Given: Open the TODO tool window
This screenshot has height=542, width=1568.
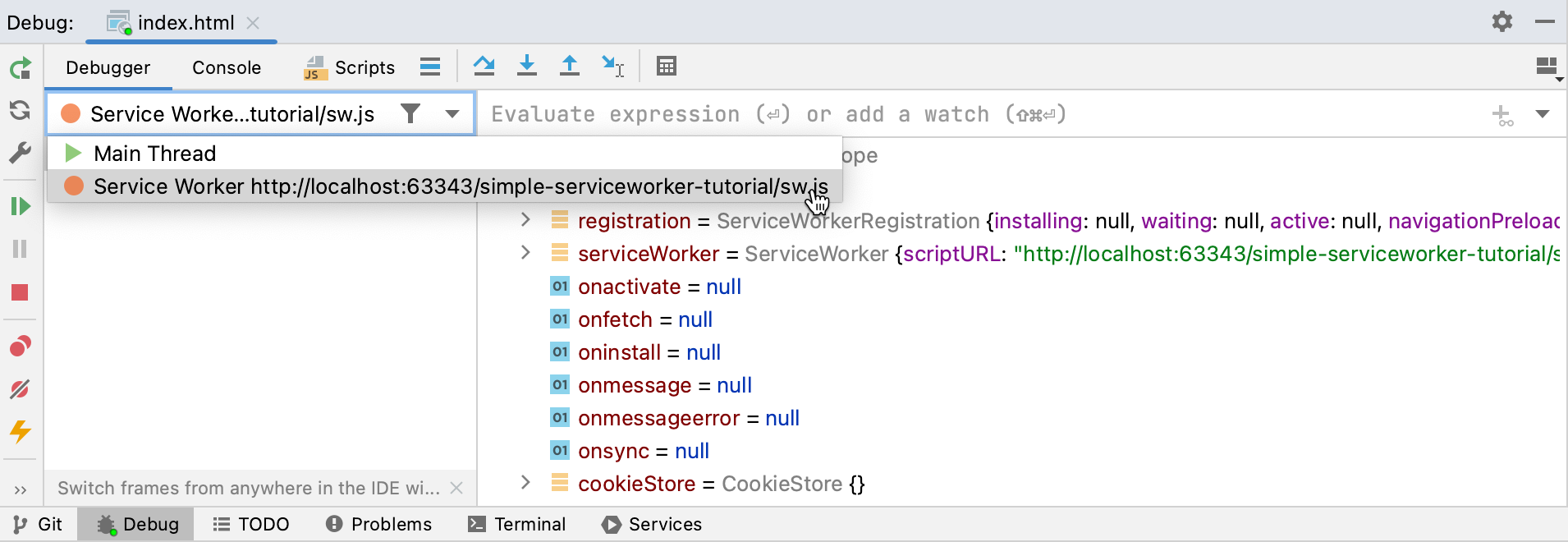Looking at the screenshot, I should coord(251,524).
